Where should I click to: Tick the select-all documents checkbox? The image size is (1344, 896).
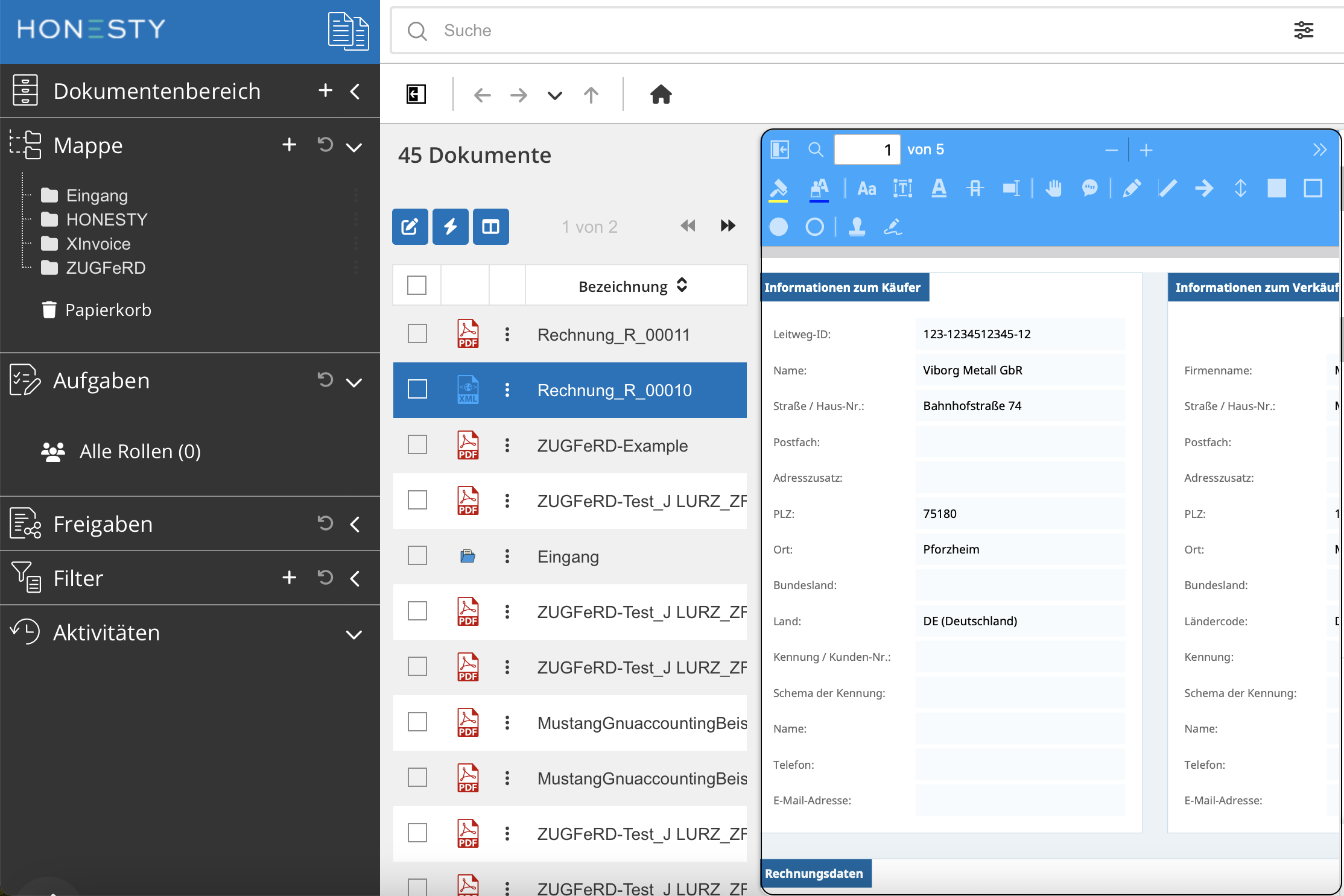coord(417,285)
